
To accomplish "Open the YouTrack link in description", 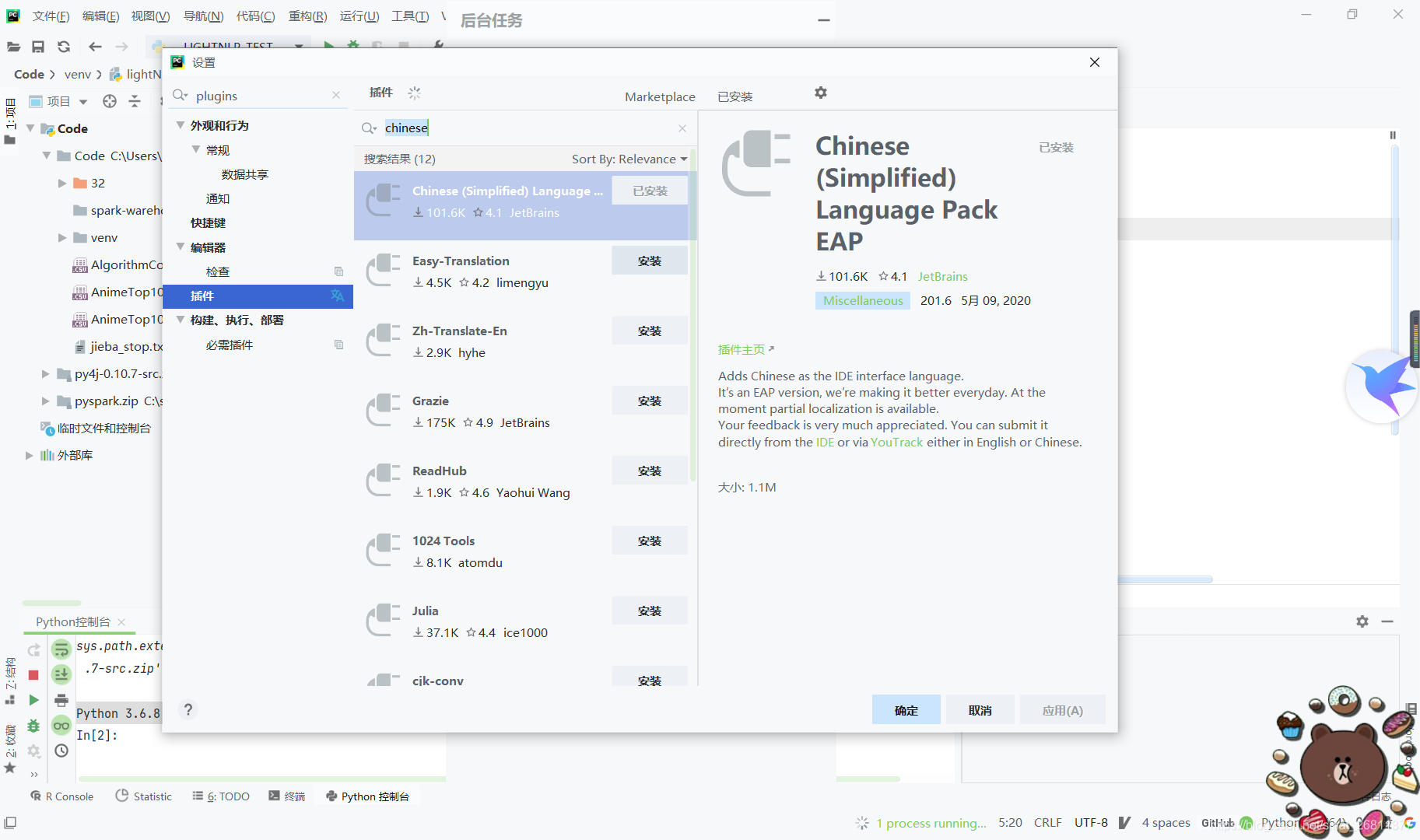I will 896,442.
